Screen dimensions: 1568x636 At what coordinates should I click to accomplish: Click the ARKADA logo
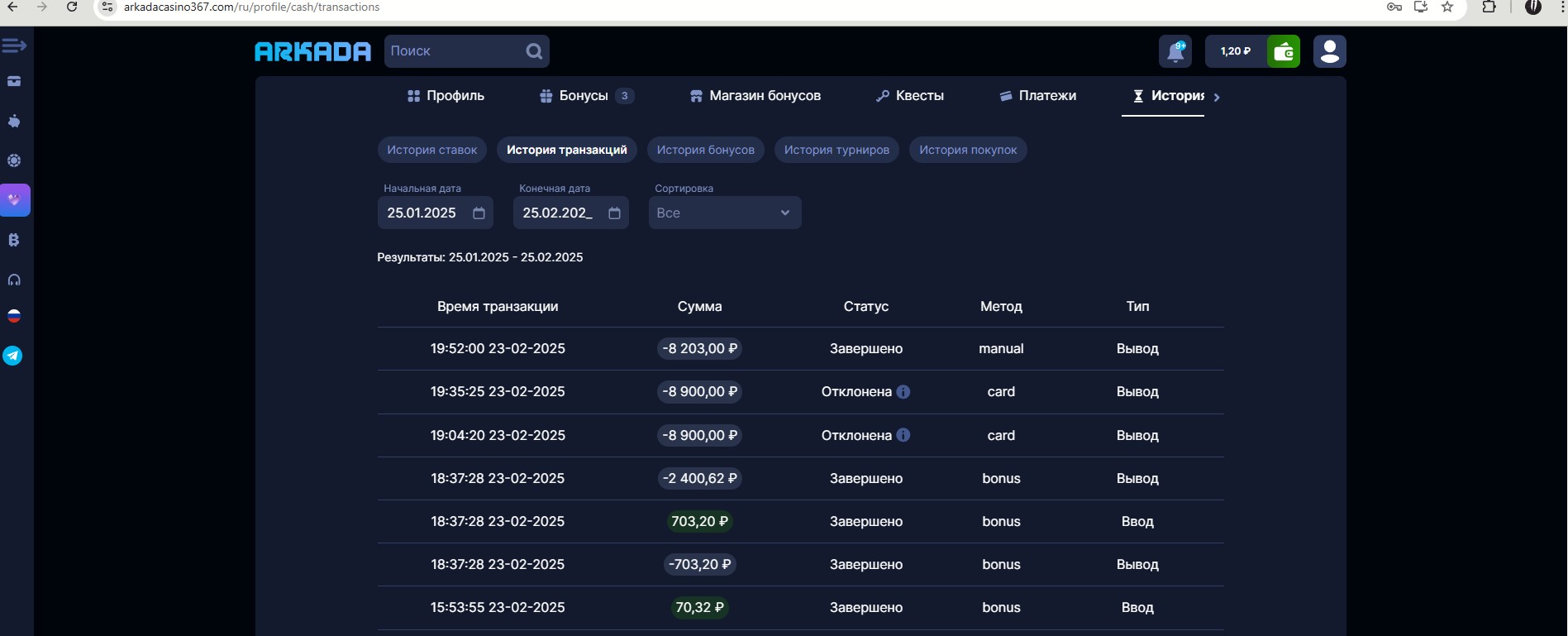tap(312, 51)
